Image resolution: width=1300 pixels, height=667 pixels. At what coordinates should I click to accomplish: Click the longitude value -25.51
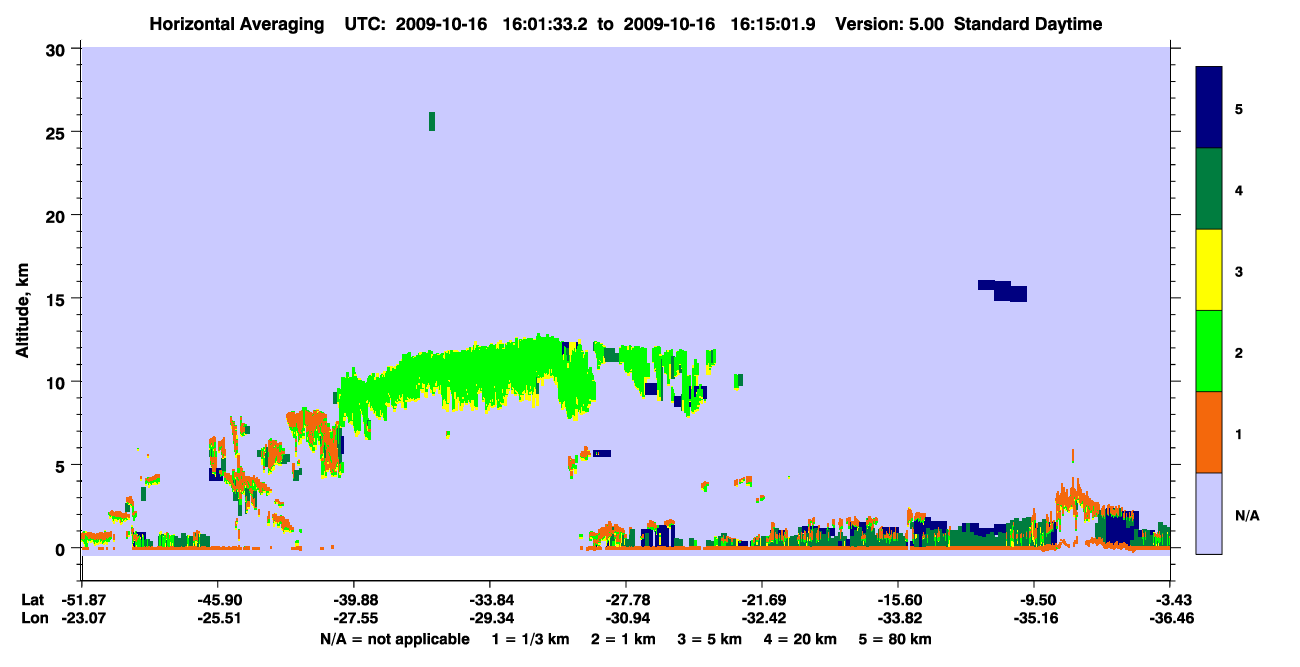(x=218, y=618)
